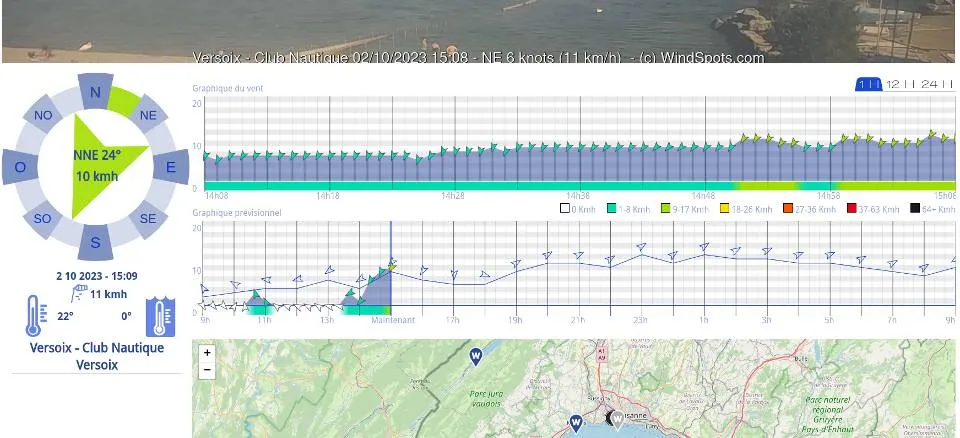Click the SO segment of the compass
Screen dimensions: 960x438
tap(42, 219)
